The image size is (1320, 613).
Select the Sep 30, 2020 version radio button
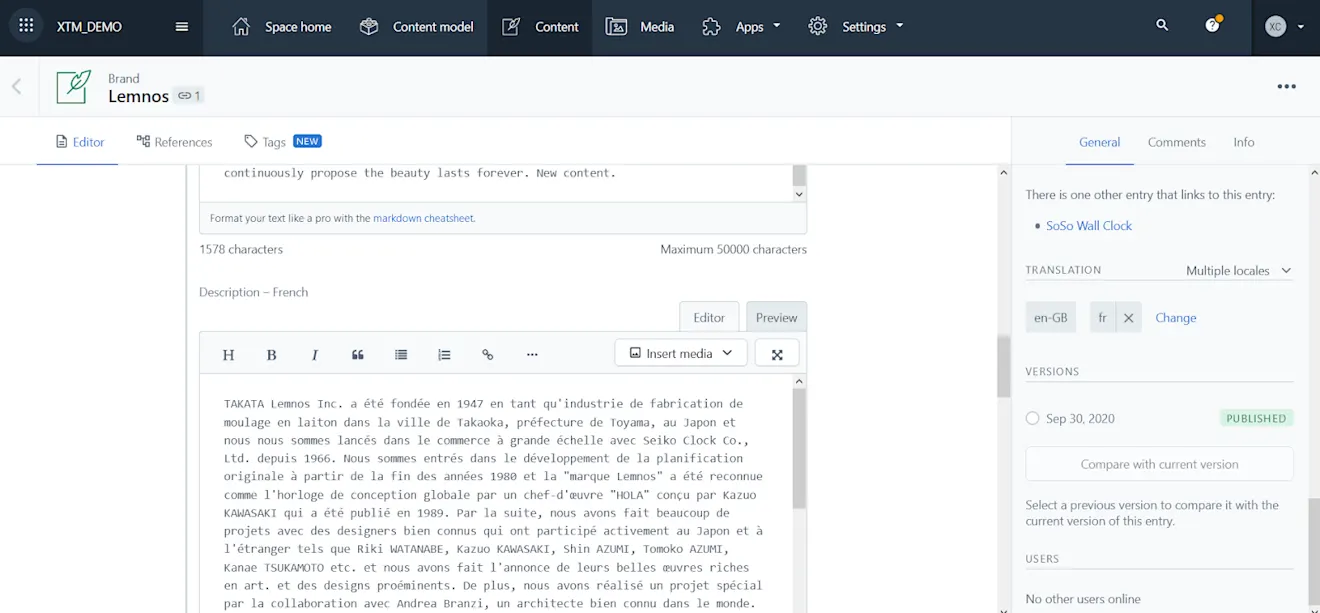[x=1033, y=418]
